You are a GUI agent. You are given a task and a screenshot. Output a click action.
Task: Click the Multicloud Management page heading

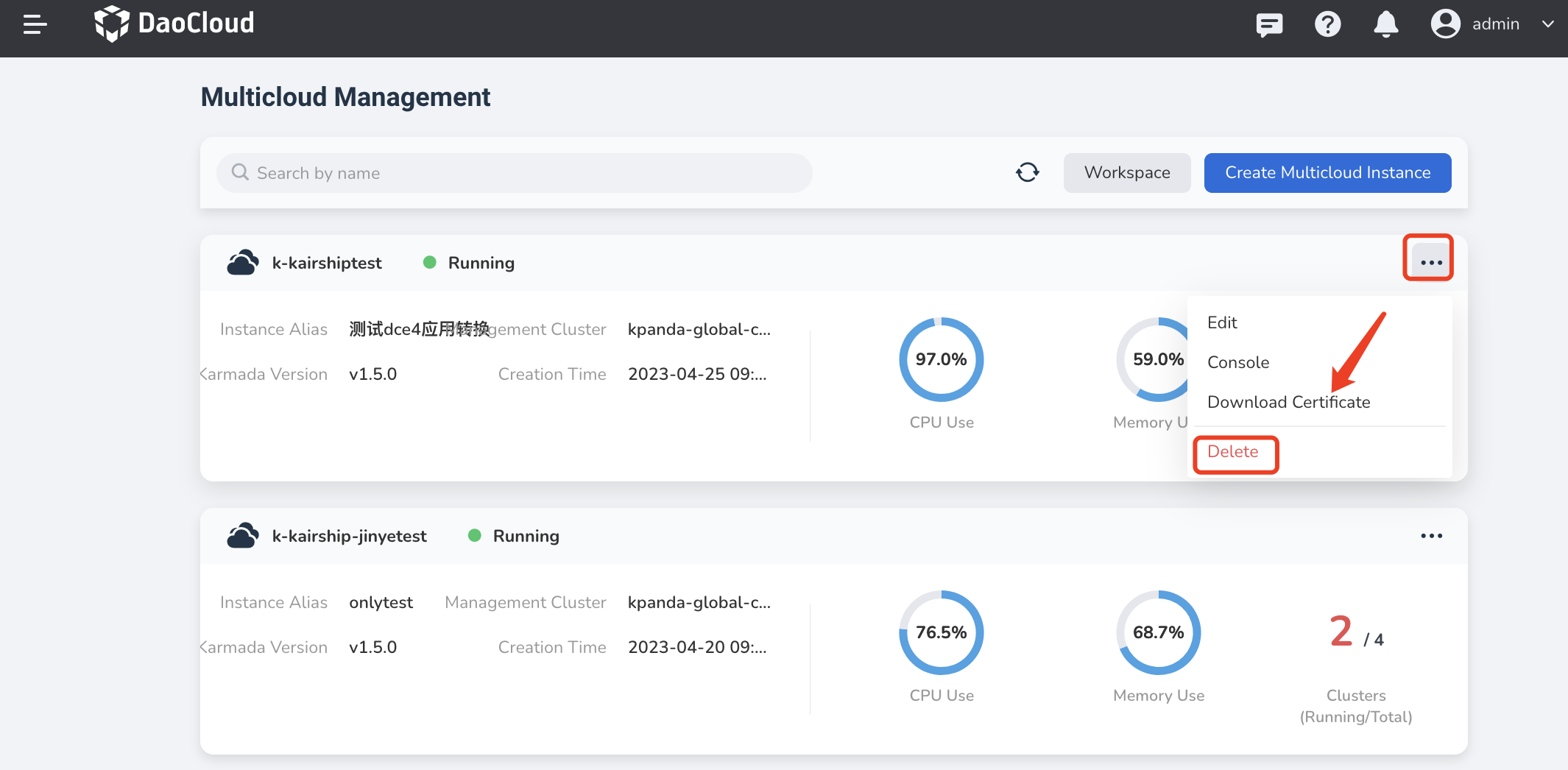click(345, 96)
